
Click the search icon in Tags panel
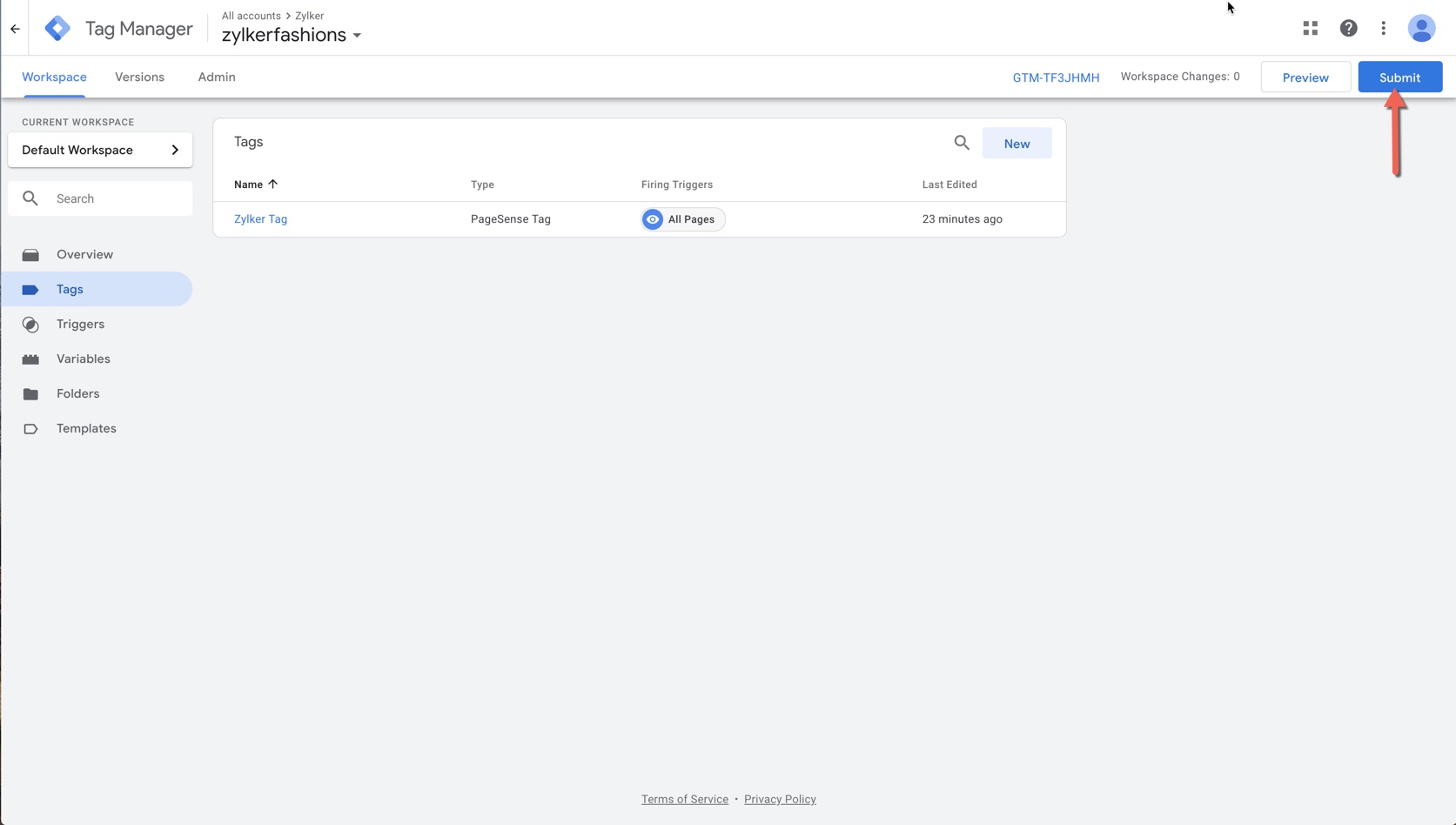961,143
